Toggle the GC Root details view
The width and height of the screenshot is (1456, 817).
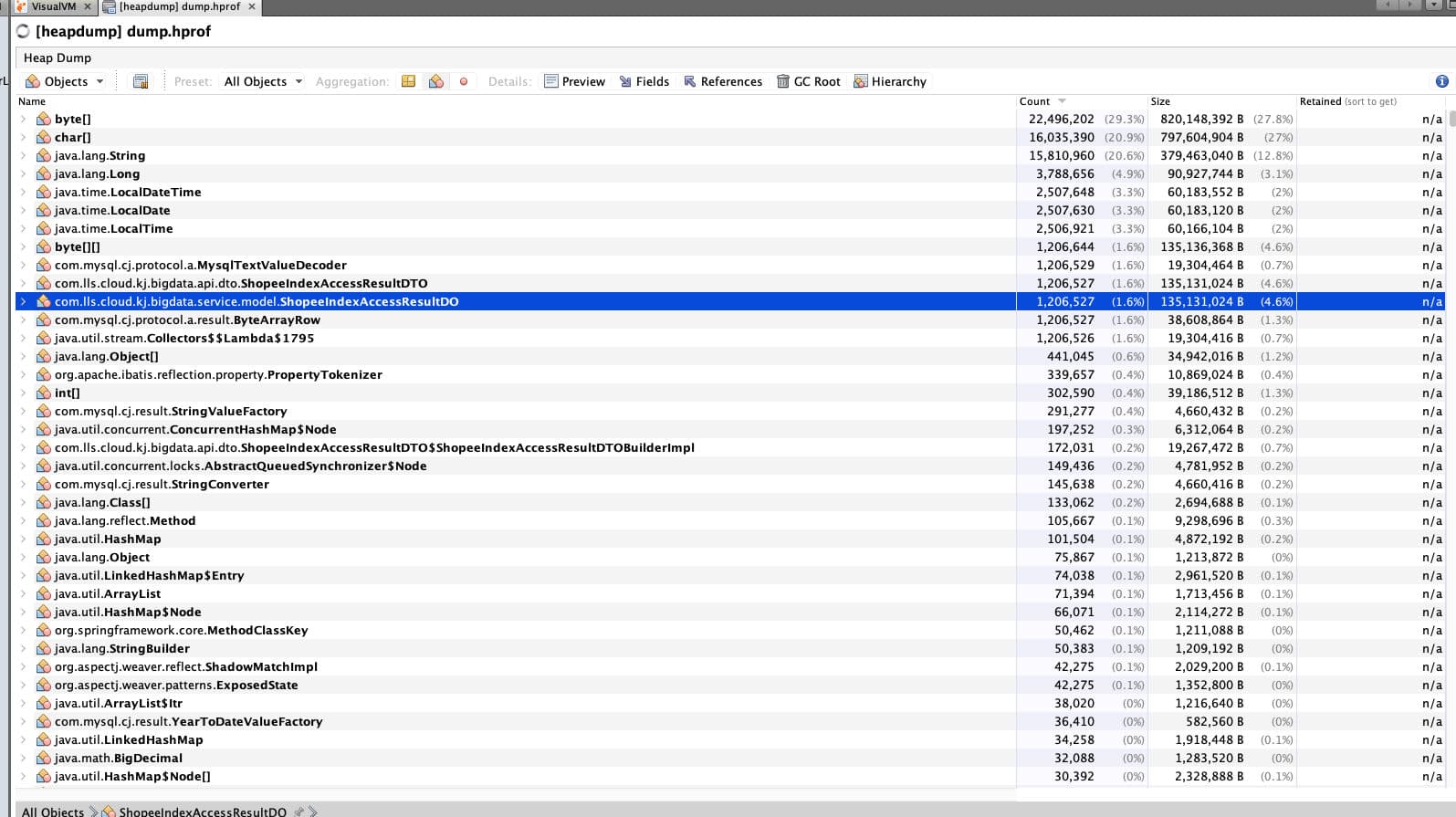808,81
